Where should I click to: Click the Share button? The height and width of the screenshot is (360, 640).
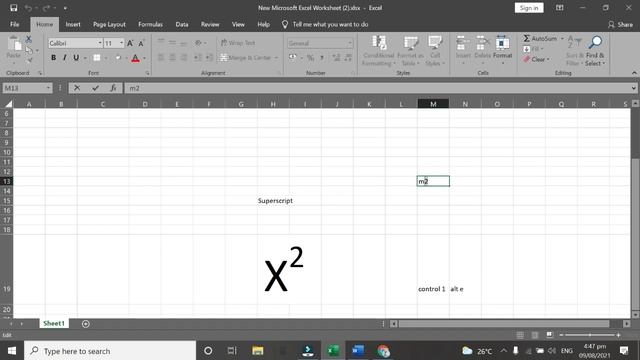click(x=620, y=24)
